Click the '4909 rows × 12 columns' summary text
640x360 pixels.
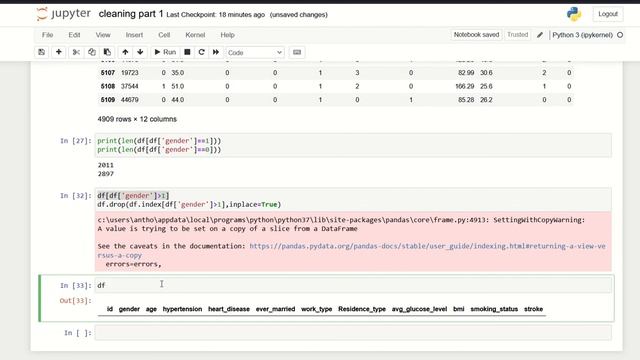137,119
